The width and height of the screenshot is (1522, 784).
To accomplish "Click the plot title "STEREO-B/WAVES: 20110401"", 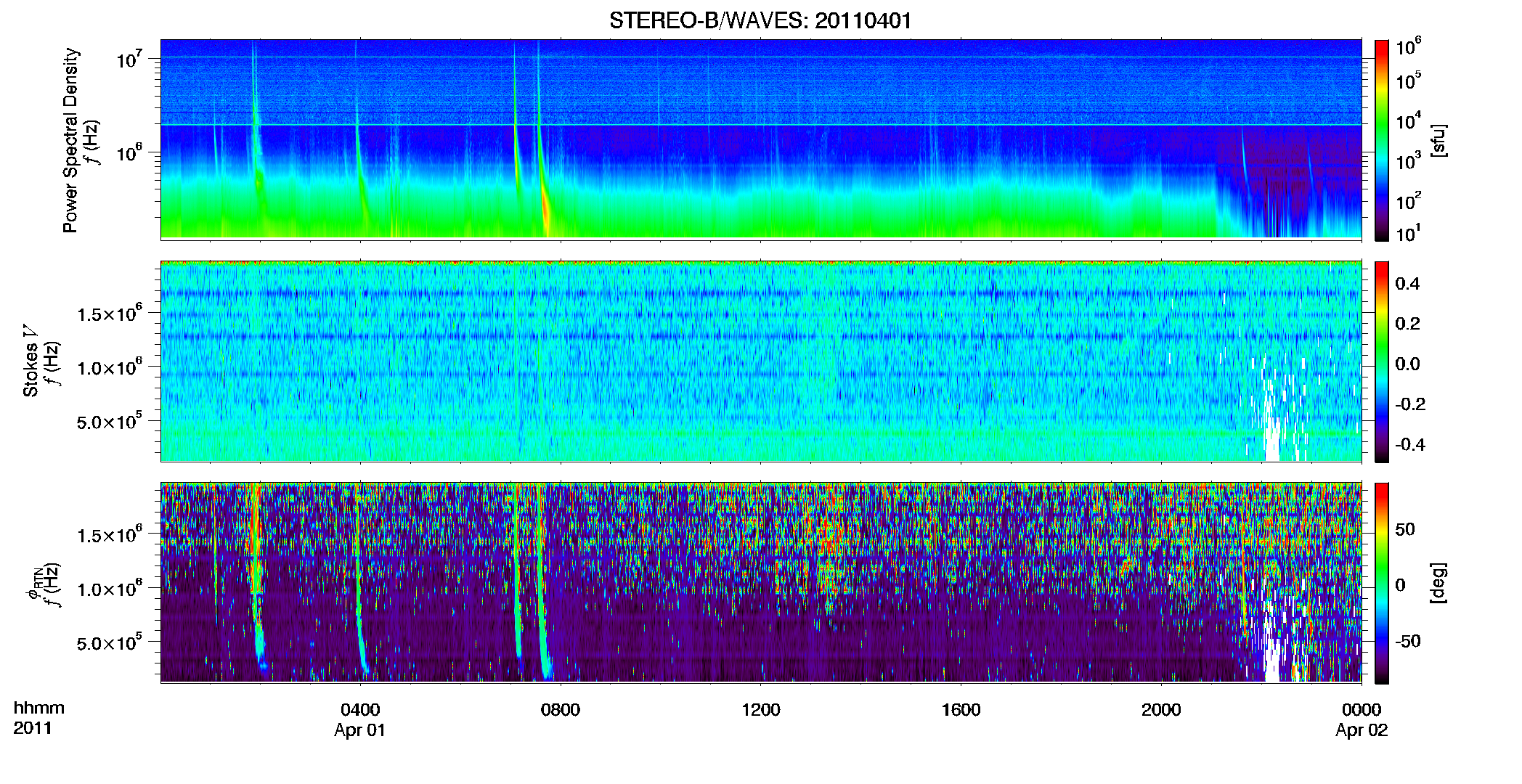I will pyautogui.click(x=760, y=20).
